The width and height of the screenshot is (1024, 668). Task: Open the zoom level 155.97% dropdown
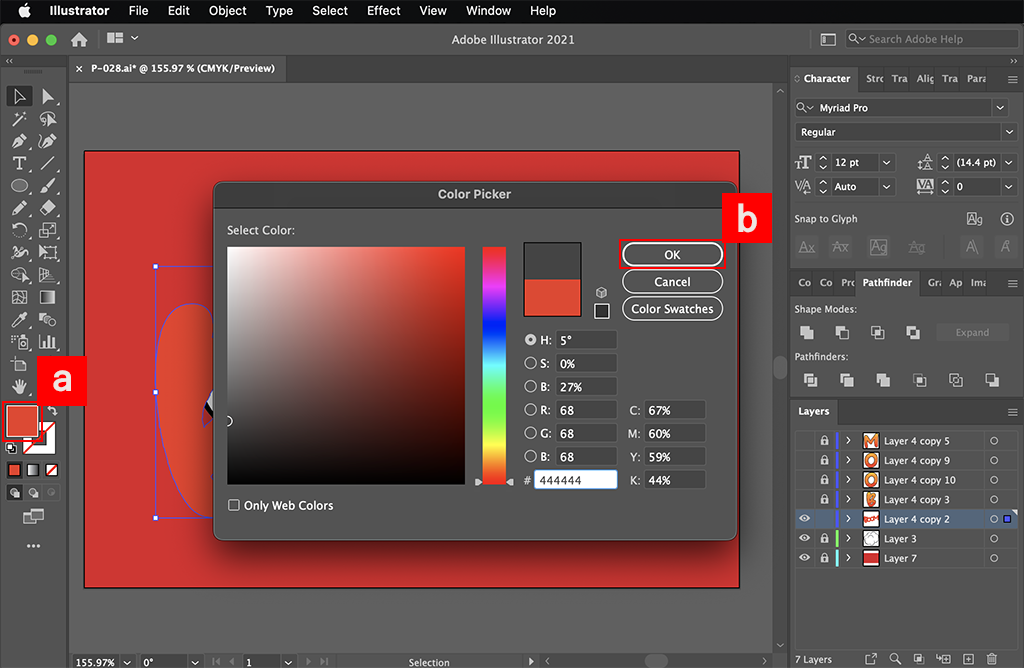[x=127, y=661]
